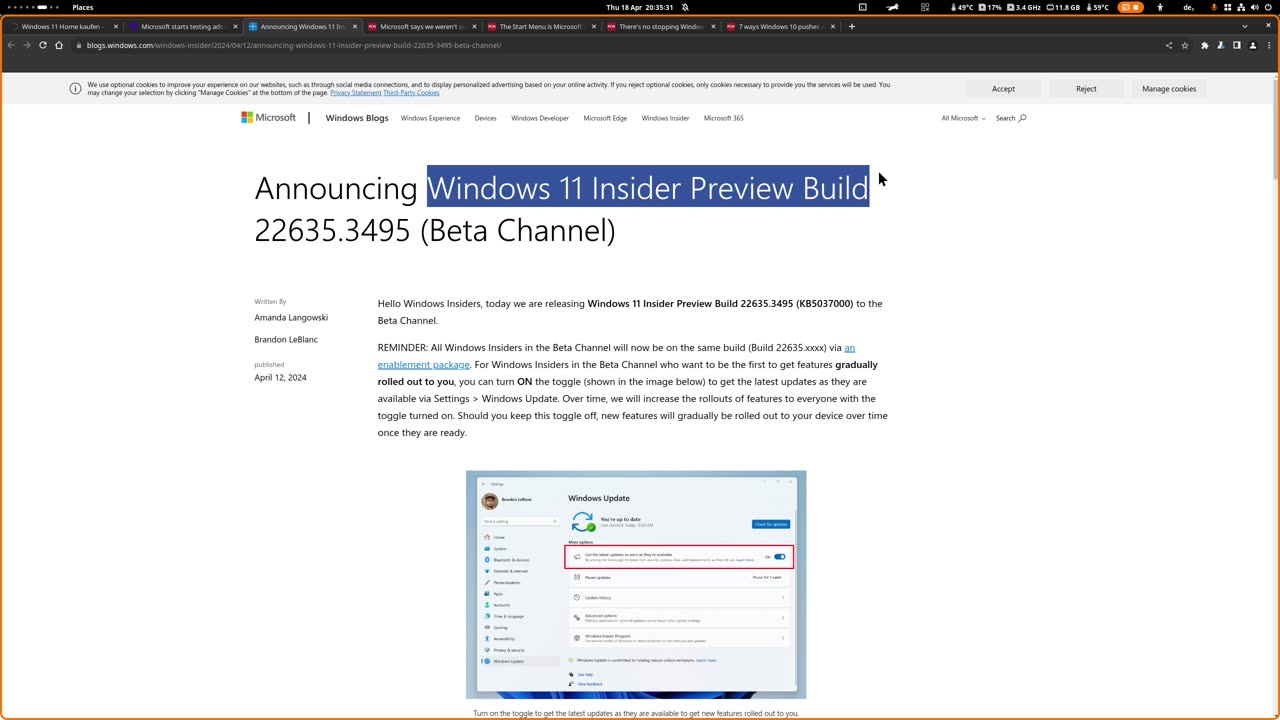Reload the page with the refresh icon
Image resolution: width=1280 pixels, height=720 pixels.
(x=43, y=45)
